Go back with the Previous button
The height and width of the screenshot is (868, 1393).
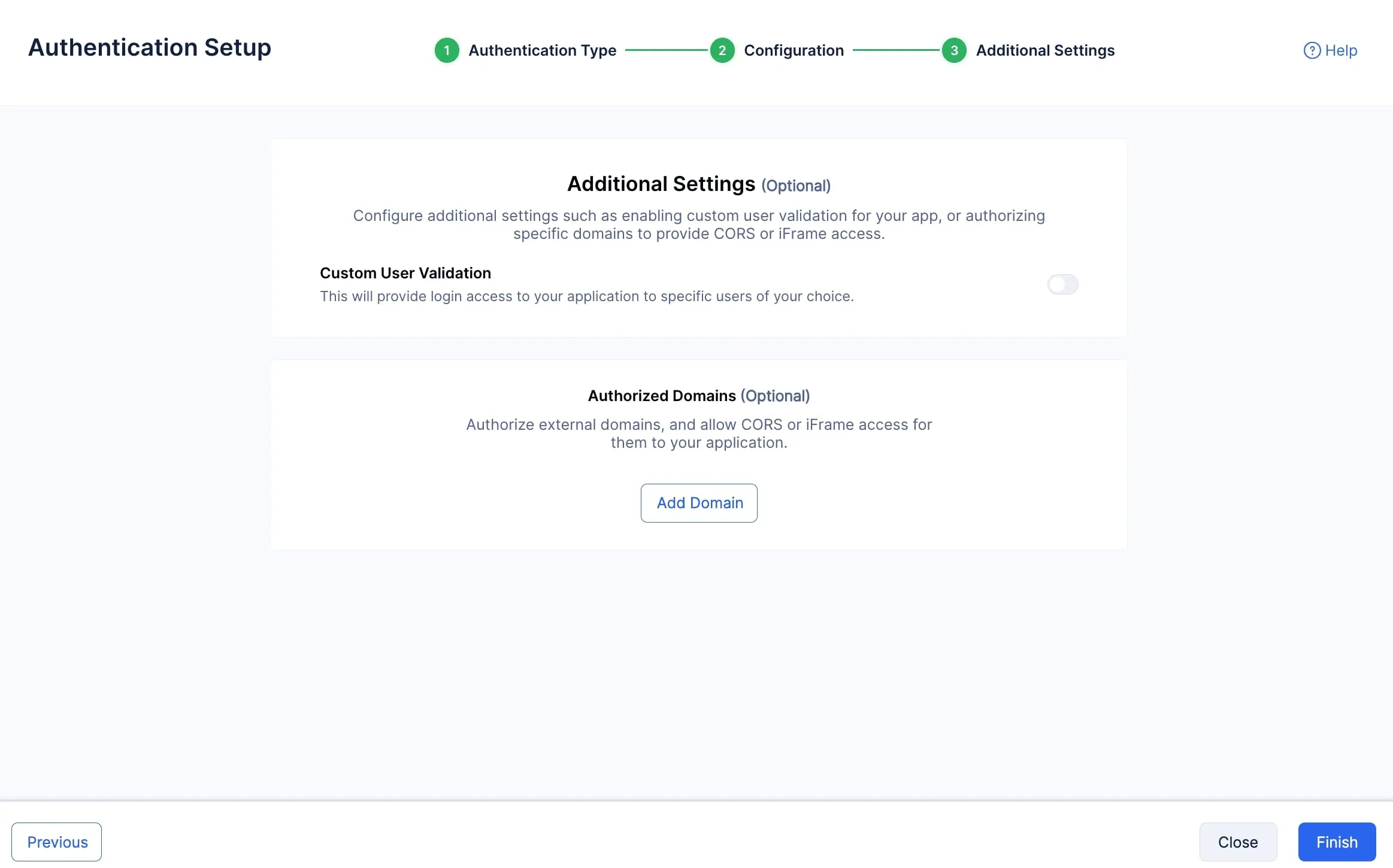click(x=57, y=842)
